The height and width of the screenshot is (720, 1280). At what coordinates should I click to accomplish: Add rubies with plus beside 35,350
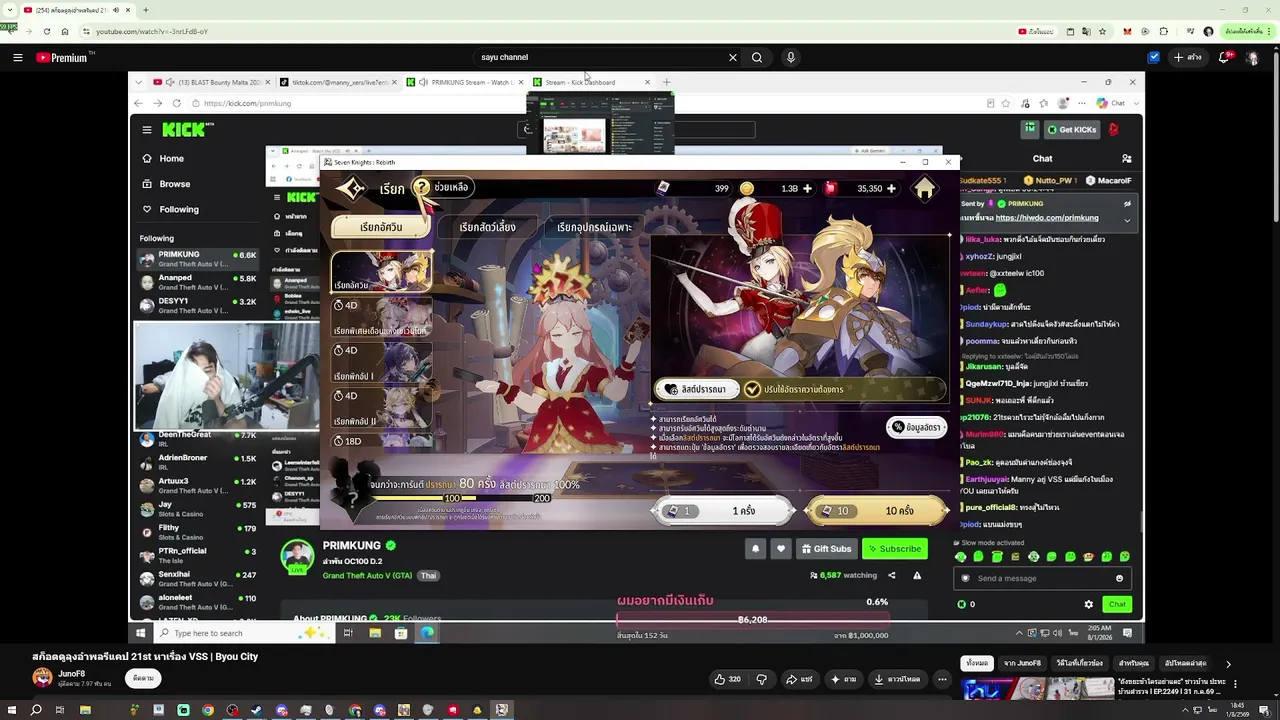point(891,188)
